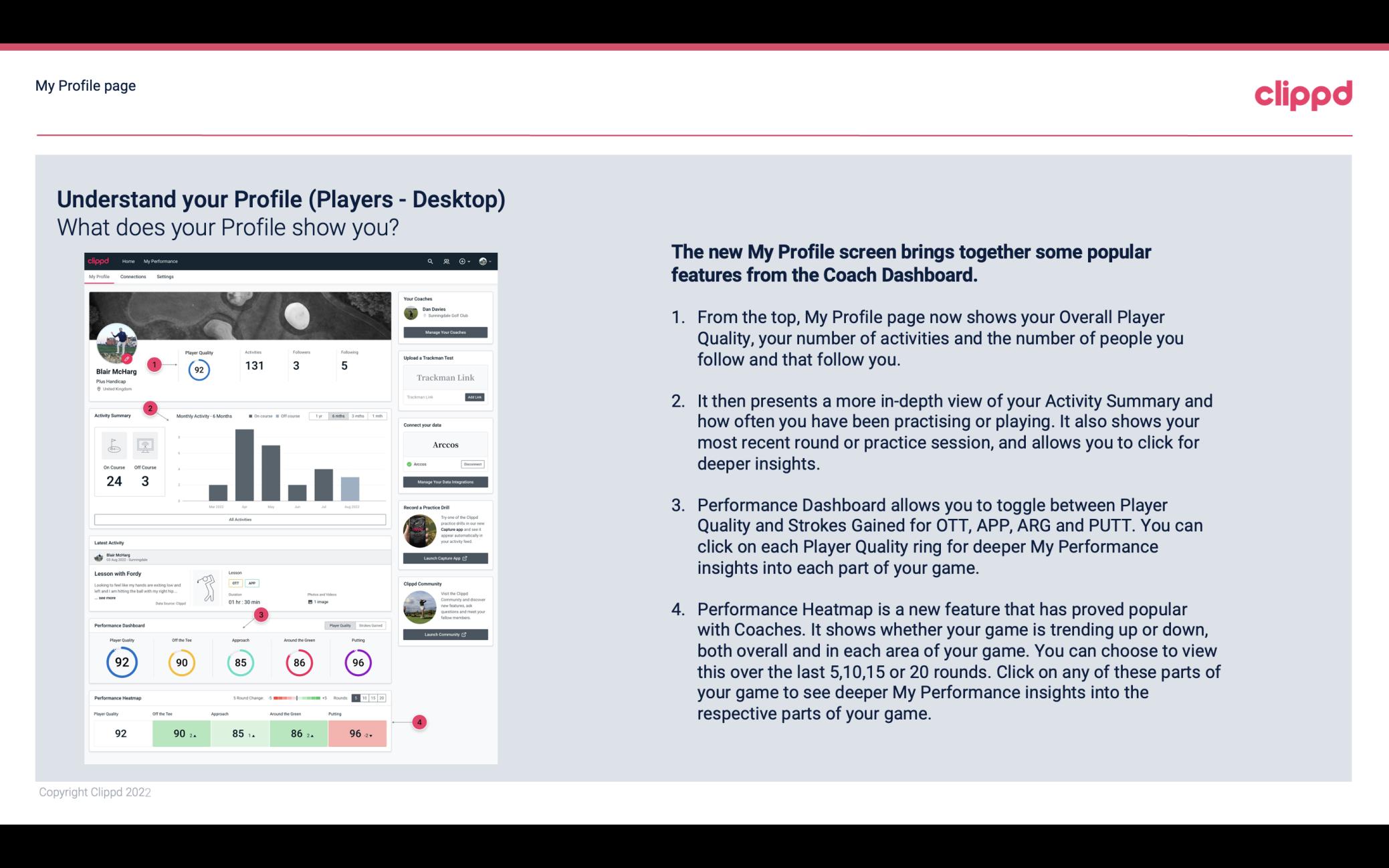Click the Approach performance ring icon
The height and width of the screenshot is (868, 1389).
240,662
